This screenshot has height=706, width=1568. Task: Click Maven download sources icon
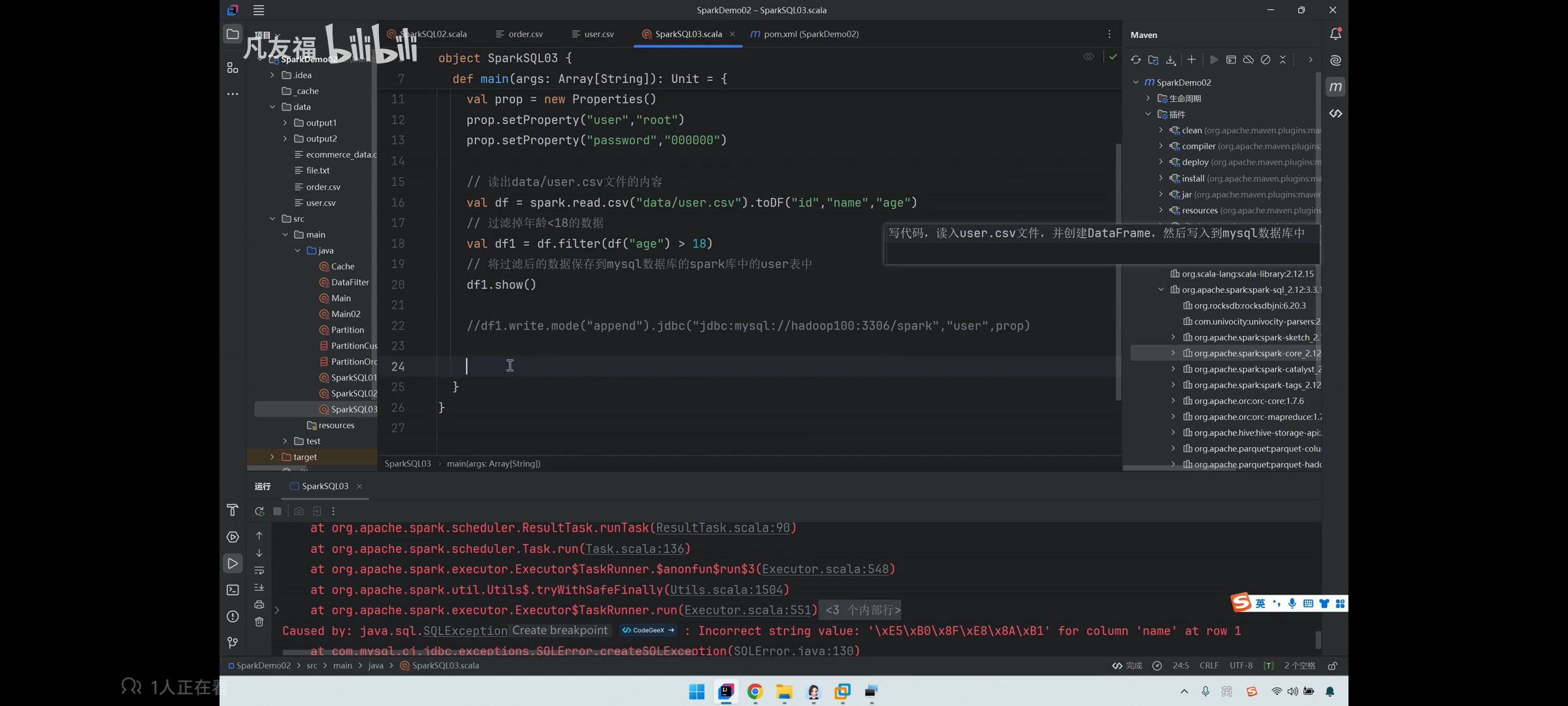coord(1171,59)
